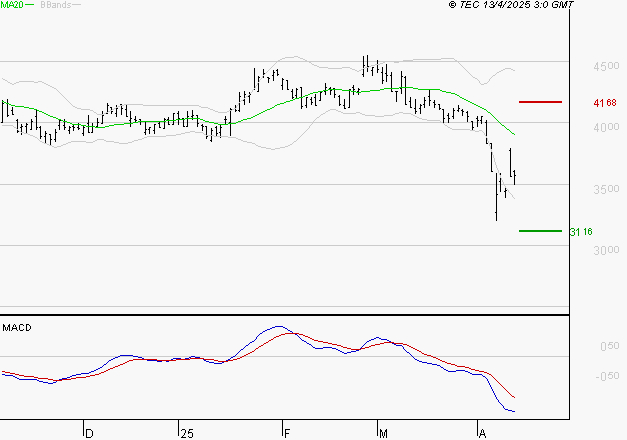
Task: Click the A month marker on time axis
Action: click(x=482, y=434)
